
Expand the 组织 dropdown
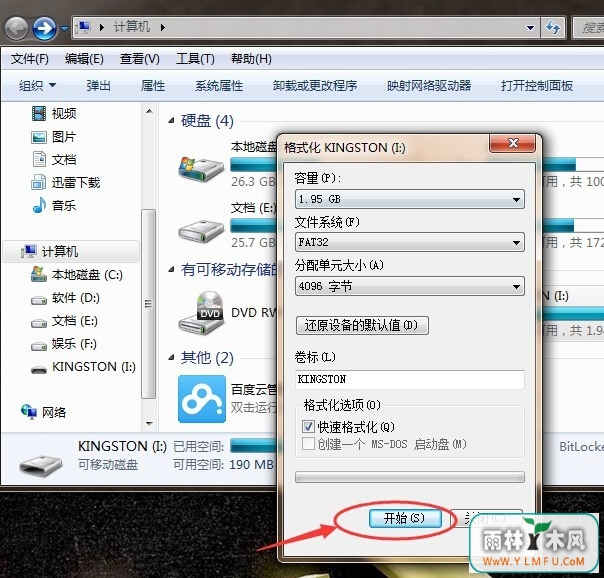(x=37, y=85)
